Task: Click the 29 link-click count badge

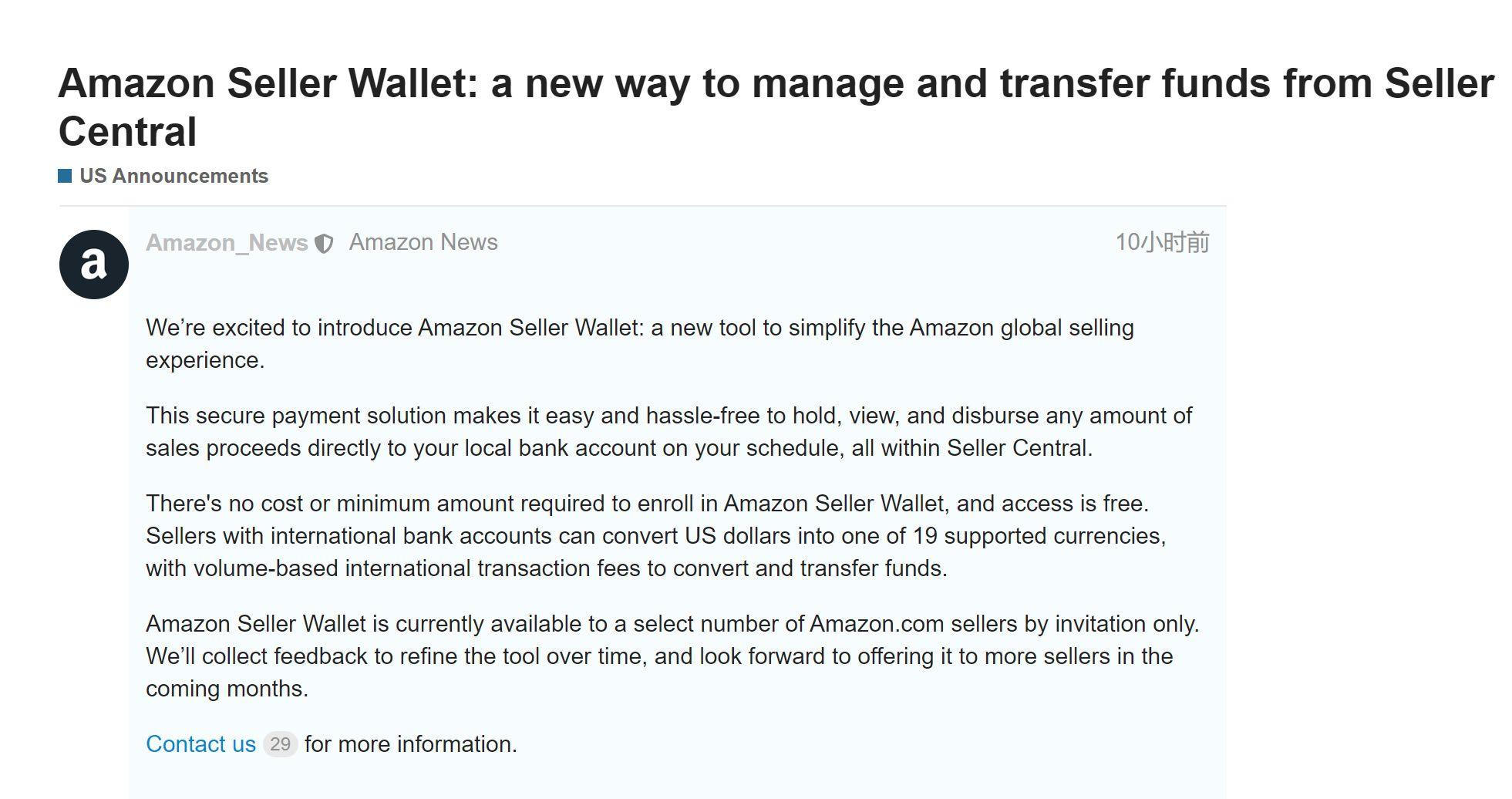Action: 280,744
